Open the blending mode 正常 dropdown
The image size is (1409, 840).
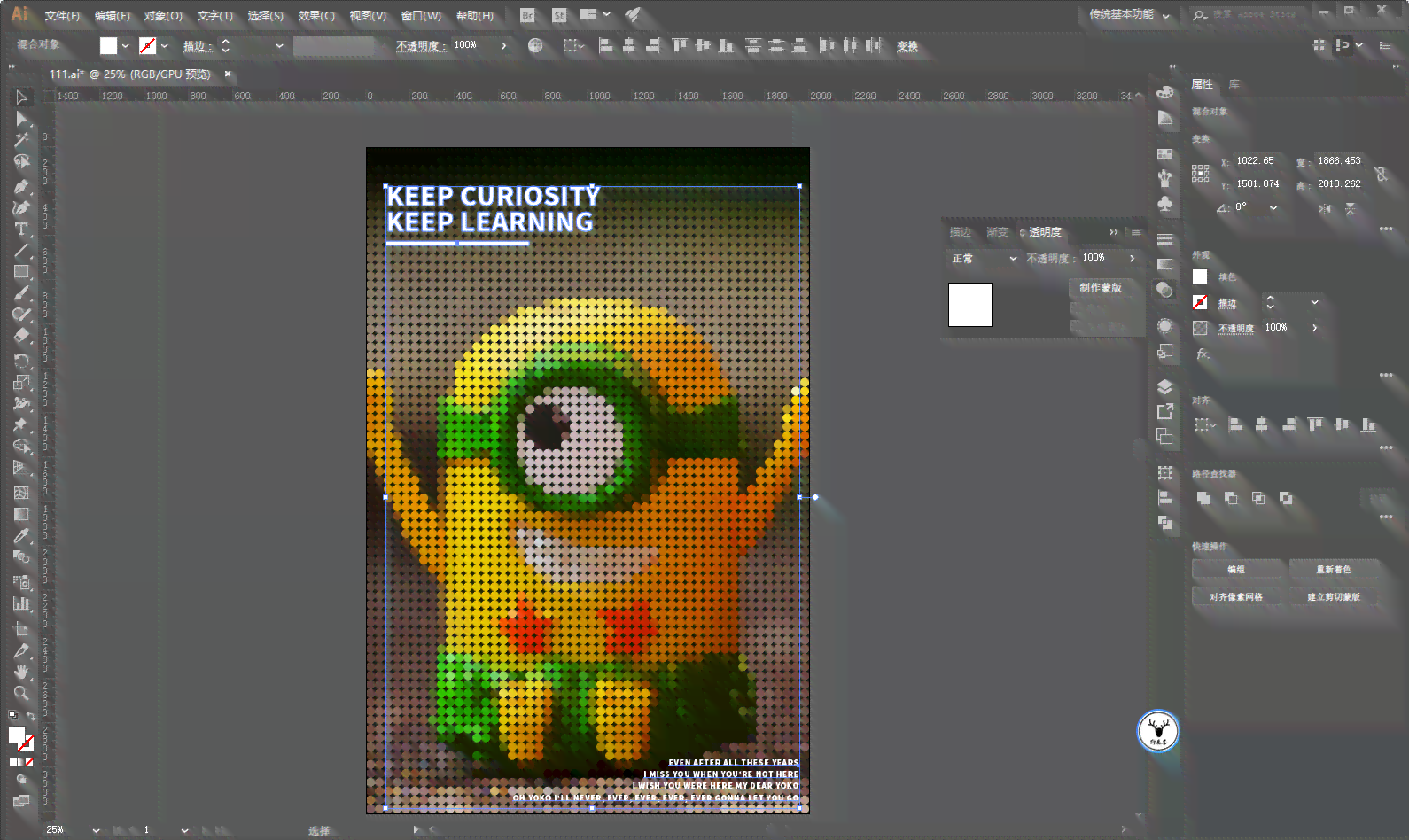coord(985,259)
